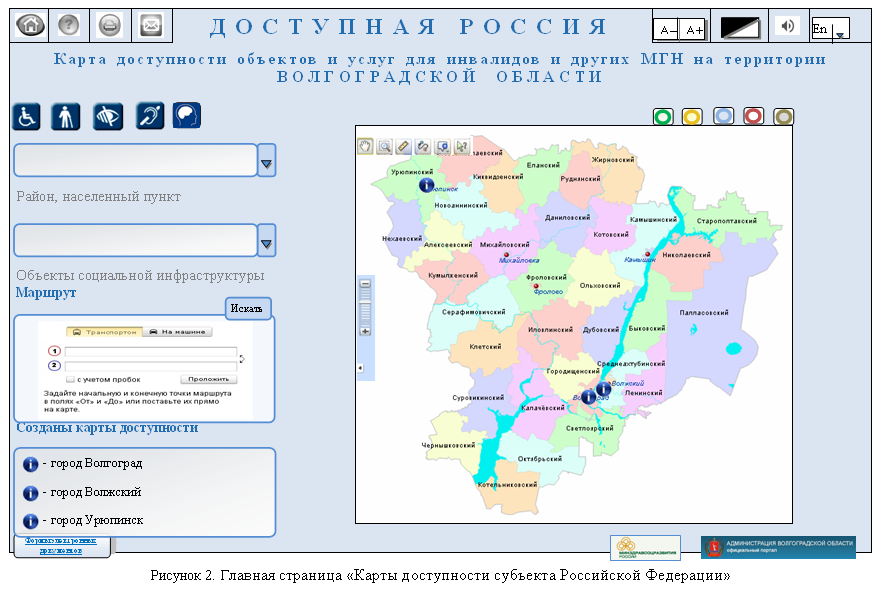The height and width of the screenshot is (591, 882).
Task: Zoom out with map minus button
Action: [366, 284]
